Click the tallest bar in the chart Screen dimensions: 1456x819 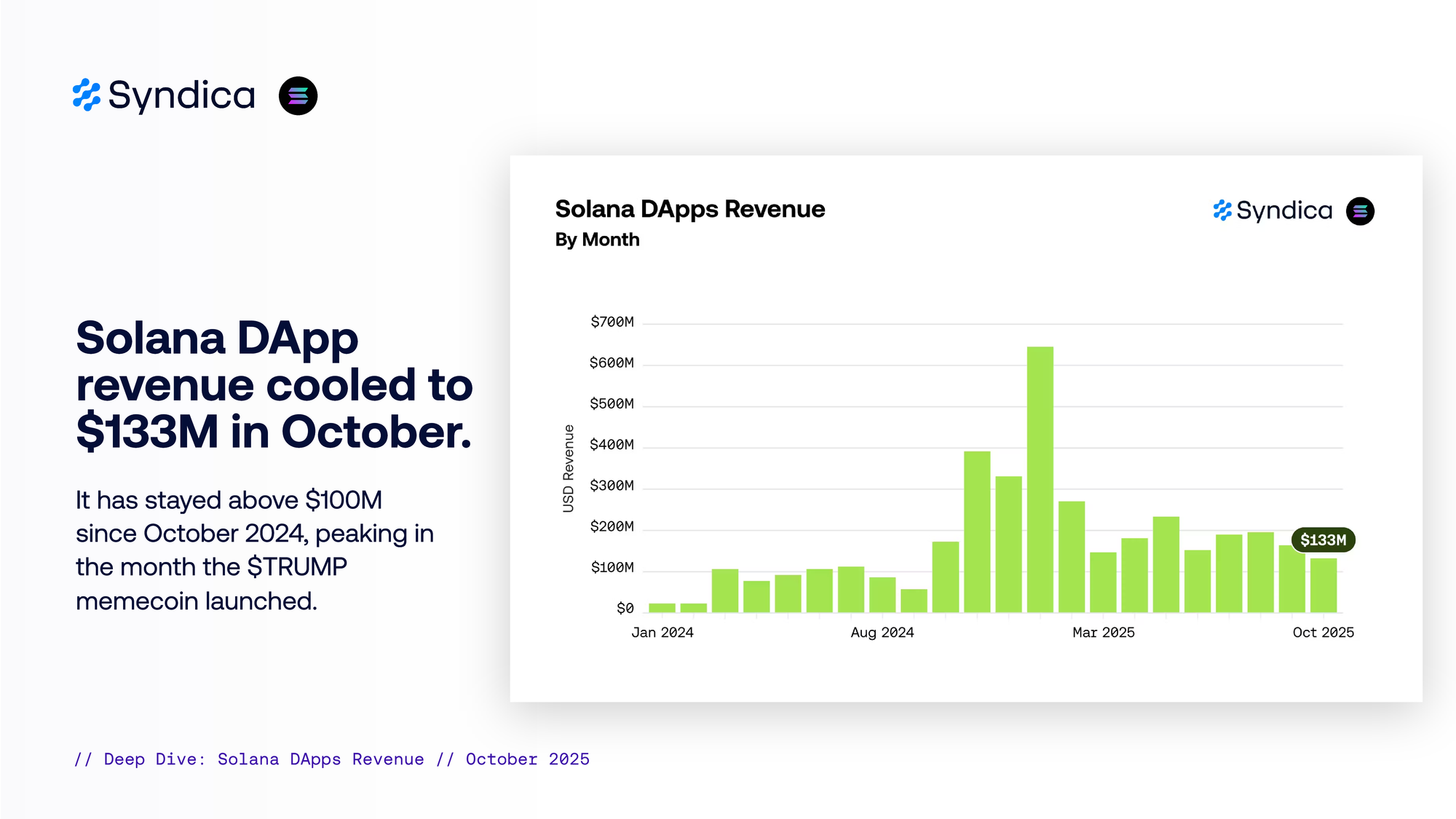tap(1040, 479)
